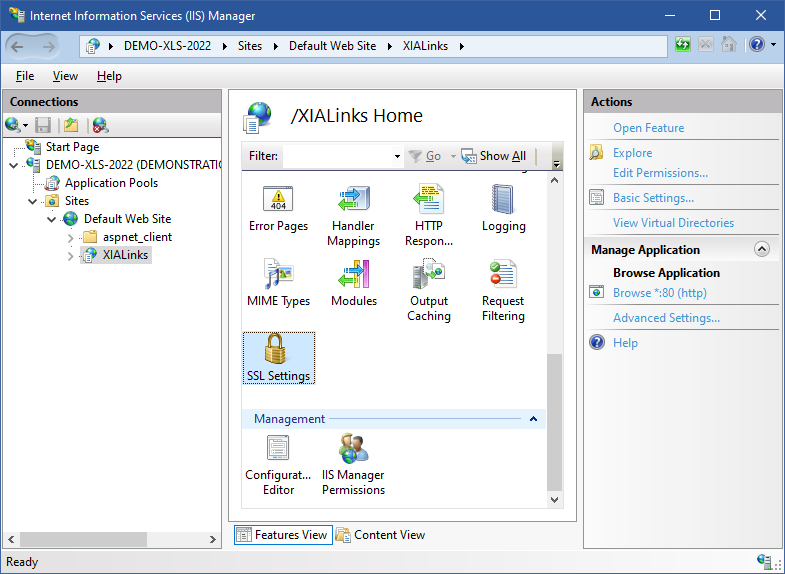Click the Delete Connection icon
This screenshot has width=785, height=574.
point(101,125)
